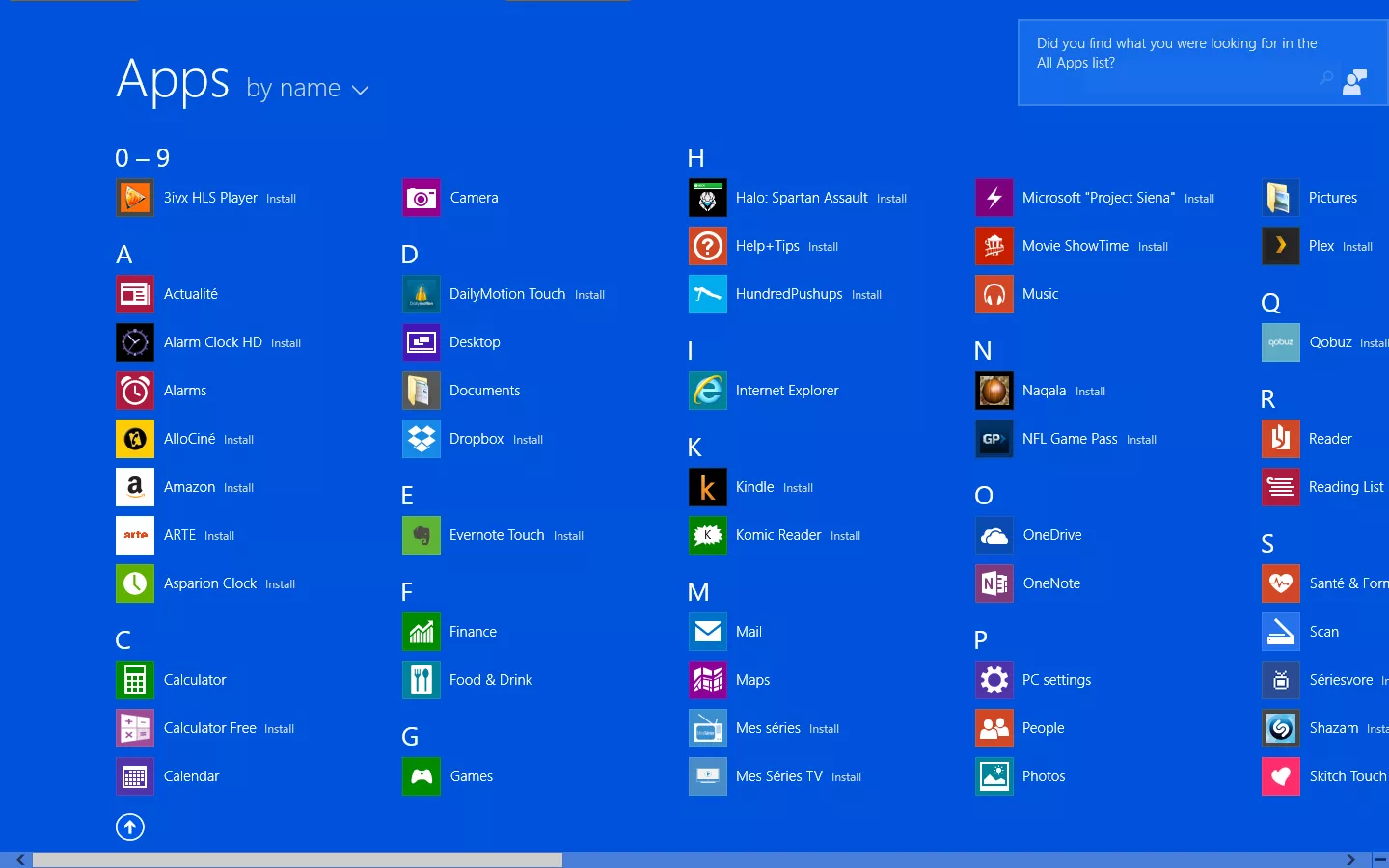Click the Calculator Free label
The width and height of the screenshot is (1389, 868).
[x=209, y=728]
